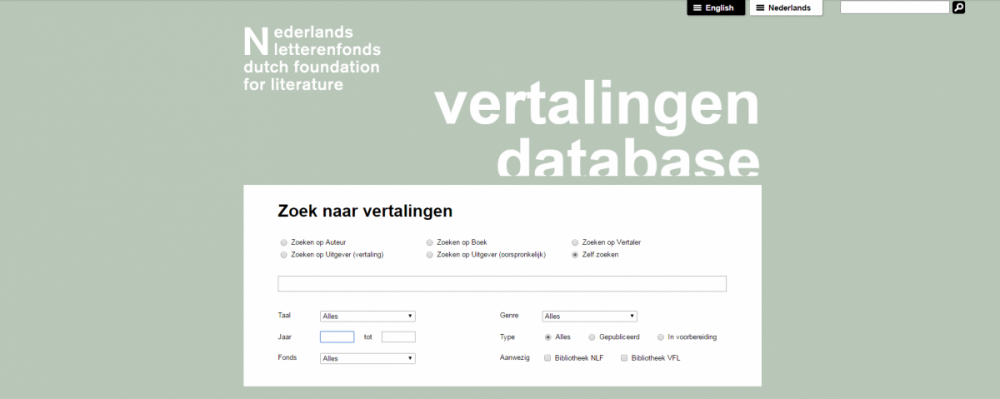Screen dimensions: 1000x399
Task: Set Type to Gepubliceerd
Action: [x=592, y=337]
